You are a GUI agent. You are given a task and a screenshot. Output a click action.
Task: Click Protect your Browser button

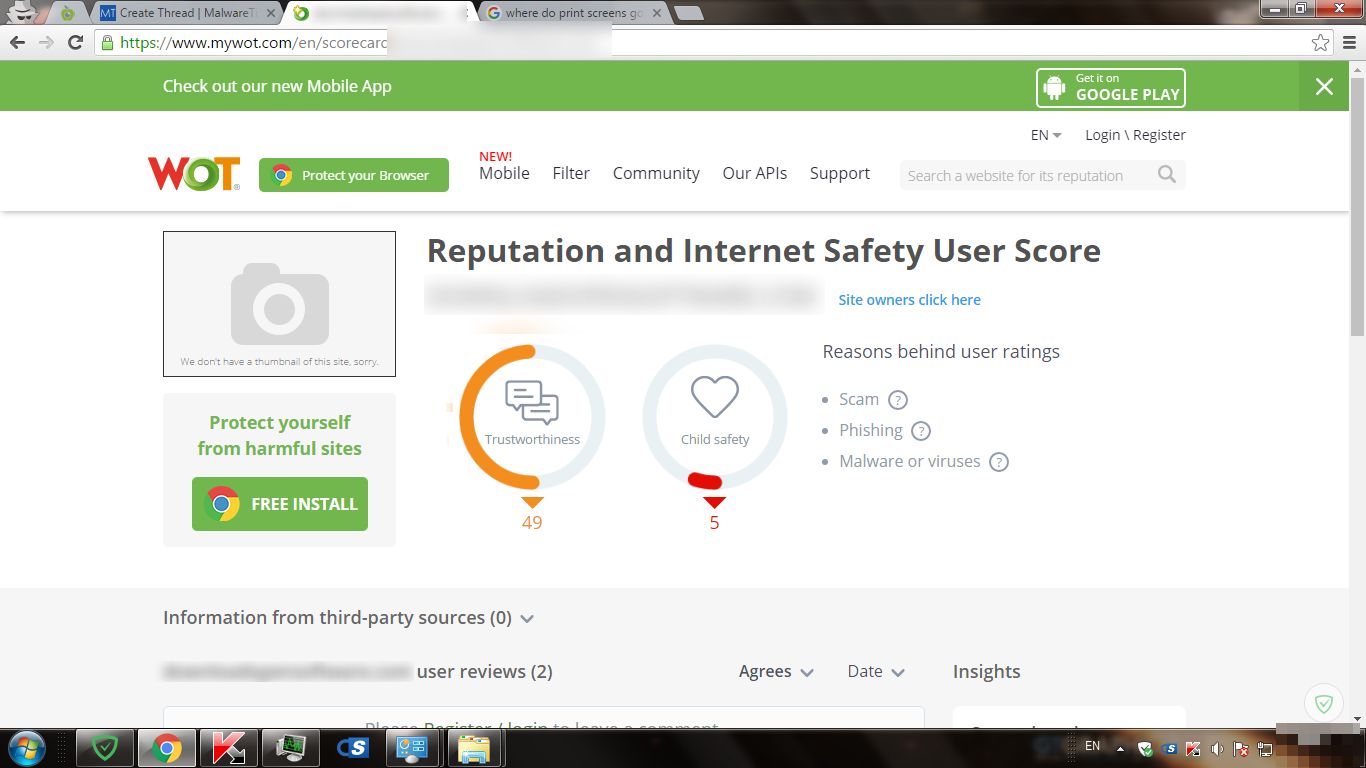pyautogui.click(x=354, y=175)
